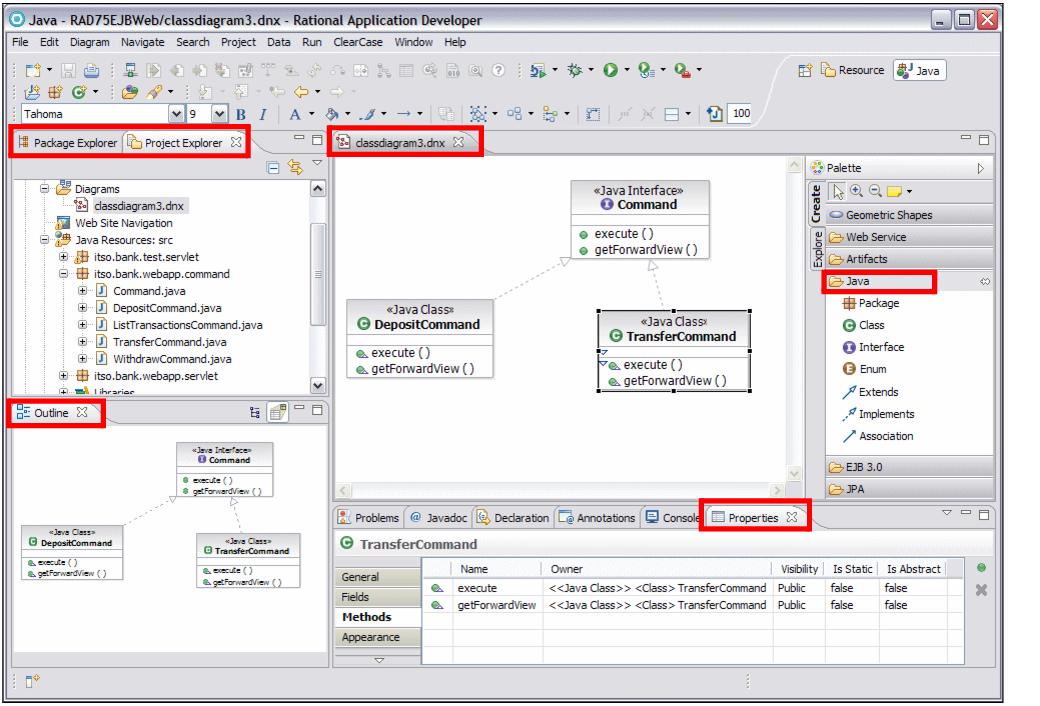Toggle the Outline tree view mode button

[x=255, y=413]
